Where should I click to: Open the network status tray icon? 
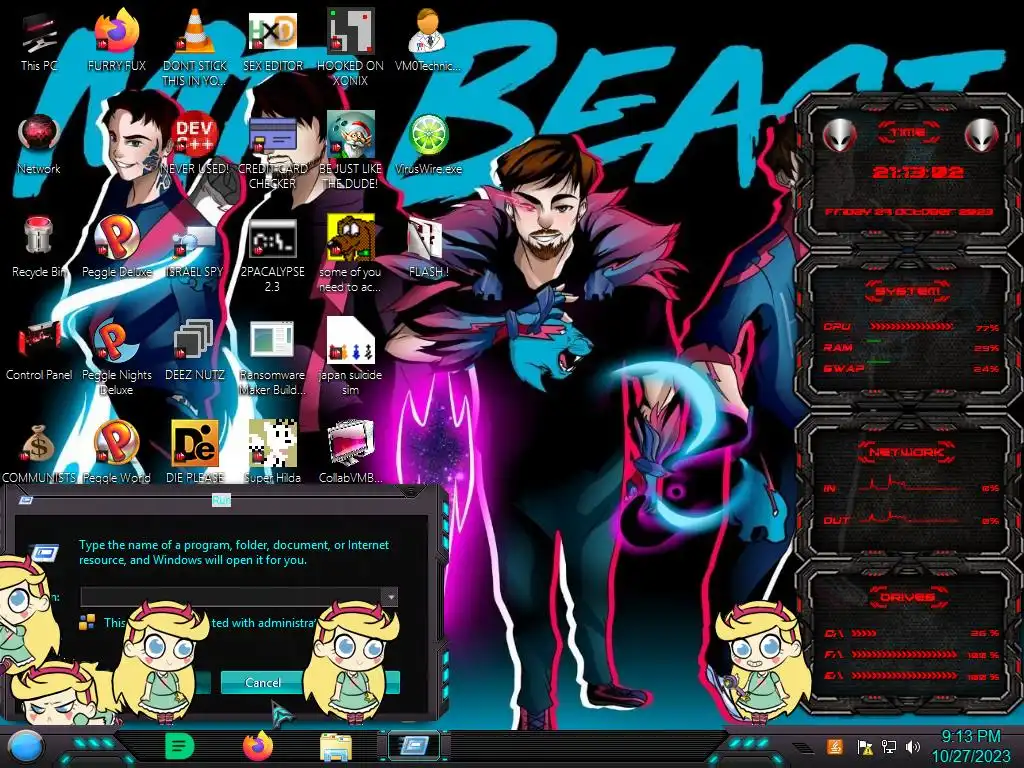(x=889, y=746)
